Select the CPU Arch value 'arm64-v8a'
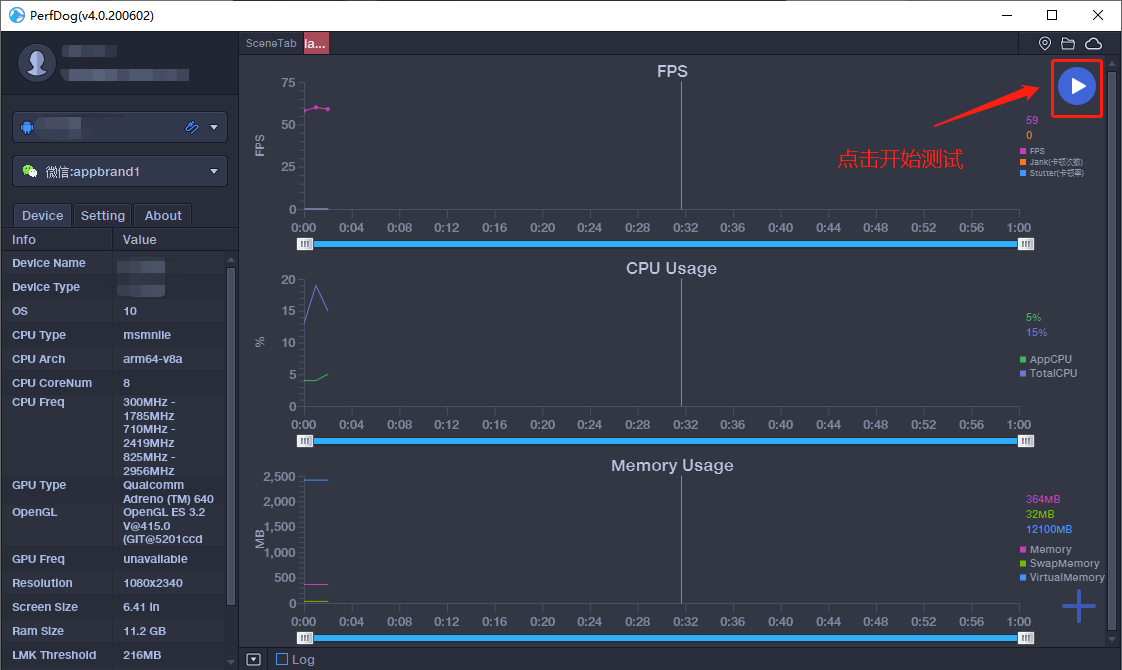 pos(152,359)
